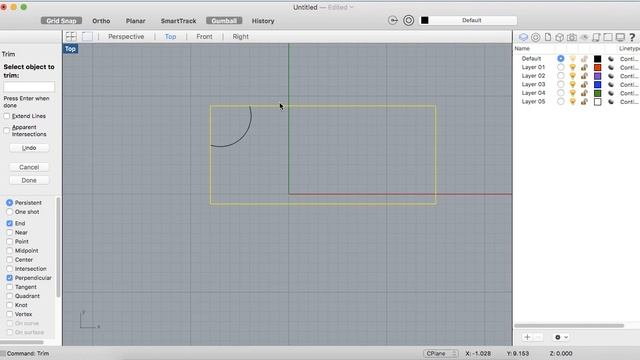Toggle the lightbulb for Layer 03
This screenshot has height=360, width=640.
tap(573, 84)
